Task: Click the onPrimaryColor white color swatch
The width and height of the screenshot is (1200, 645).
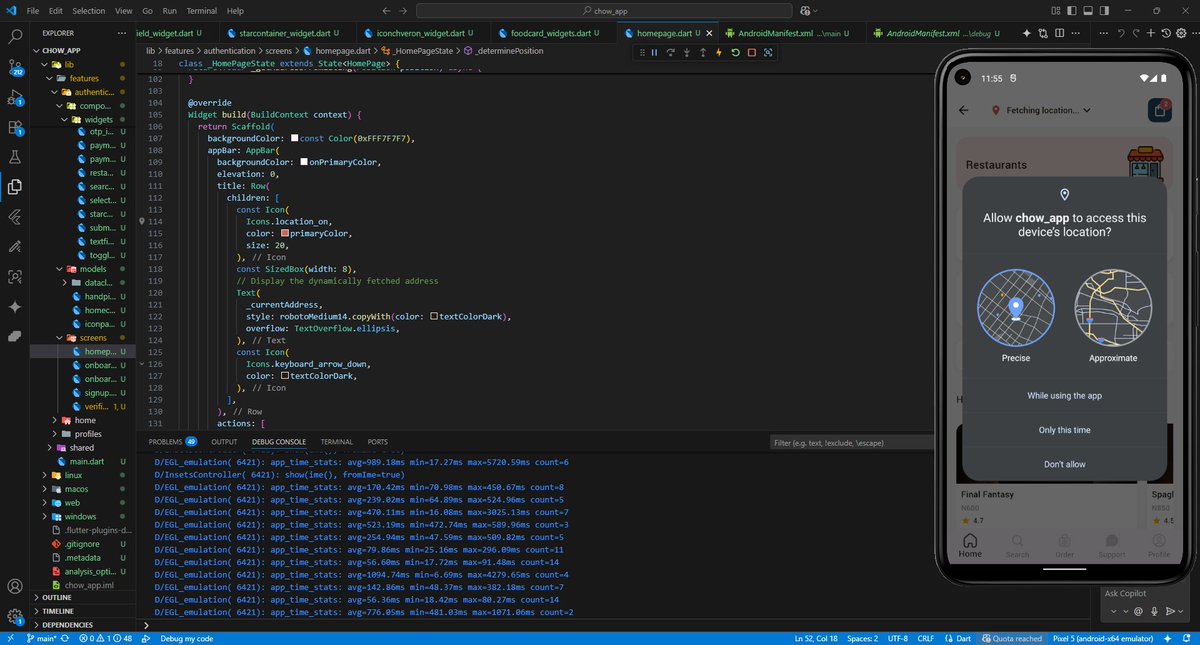Action: click(304, 162)
